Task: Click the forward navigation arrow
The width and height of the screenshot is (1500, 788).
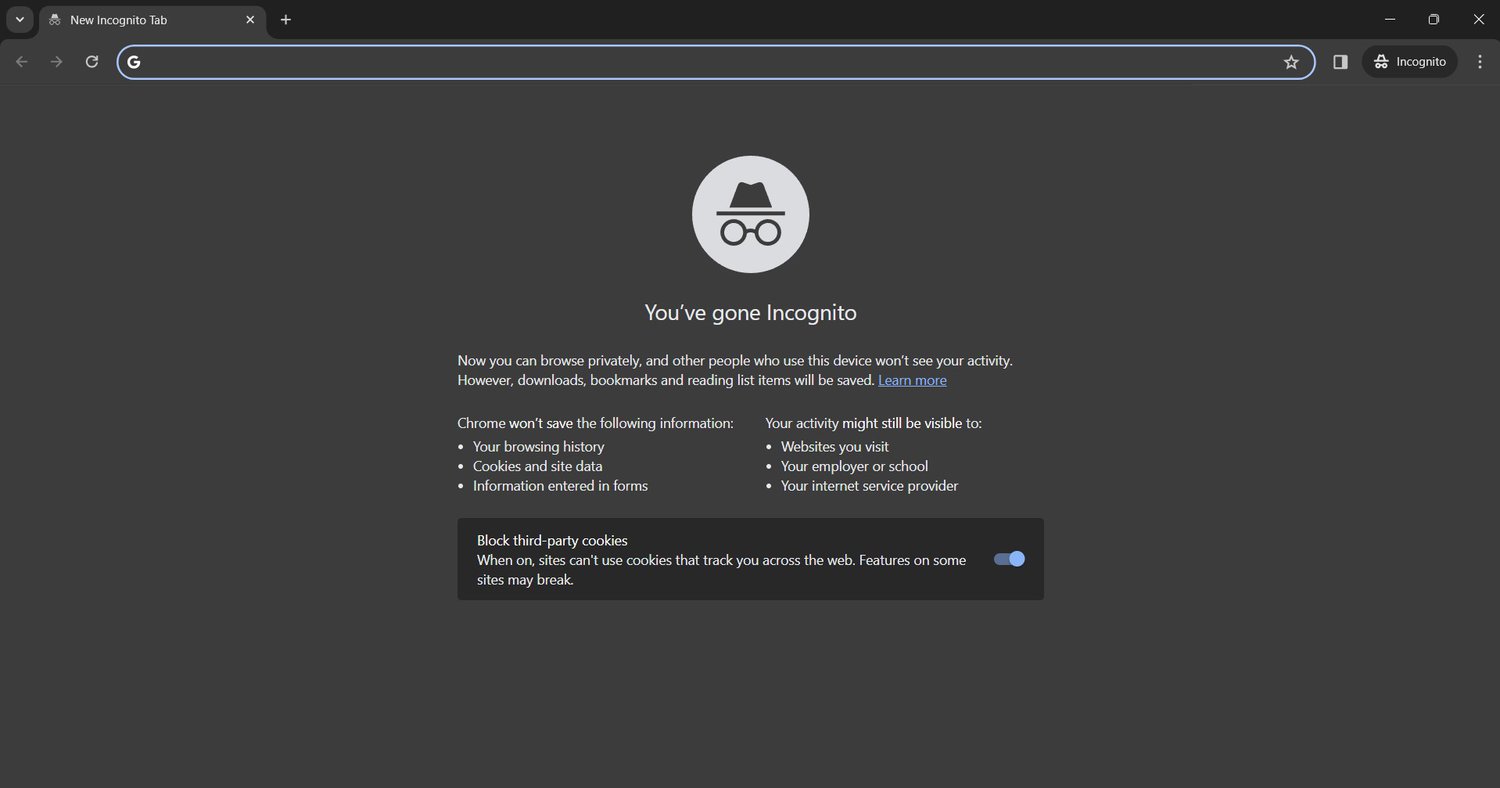Action: click(57, 61)
